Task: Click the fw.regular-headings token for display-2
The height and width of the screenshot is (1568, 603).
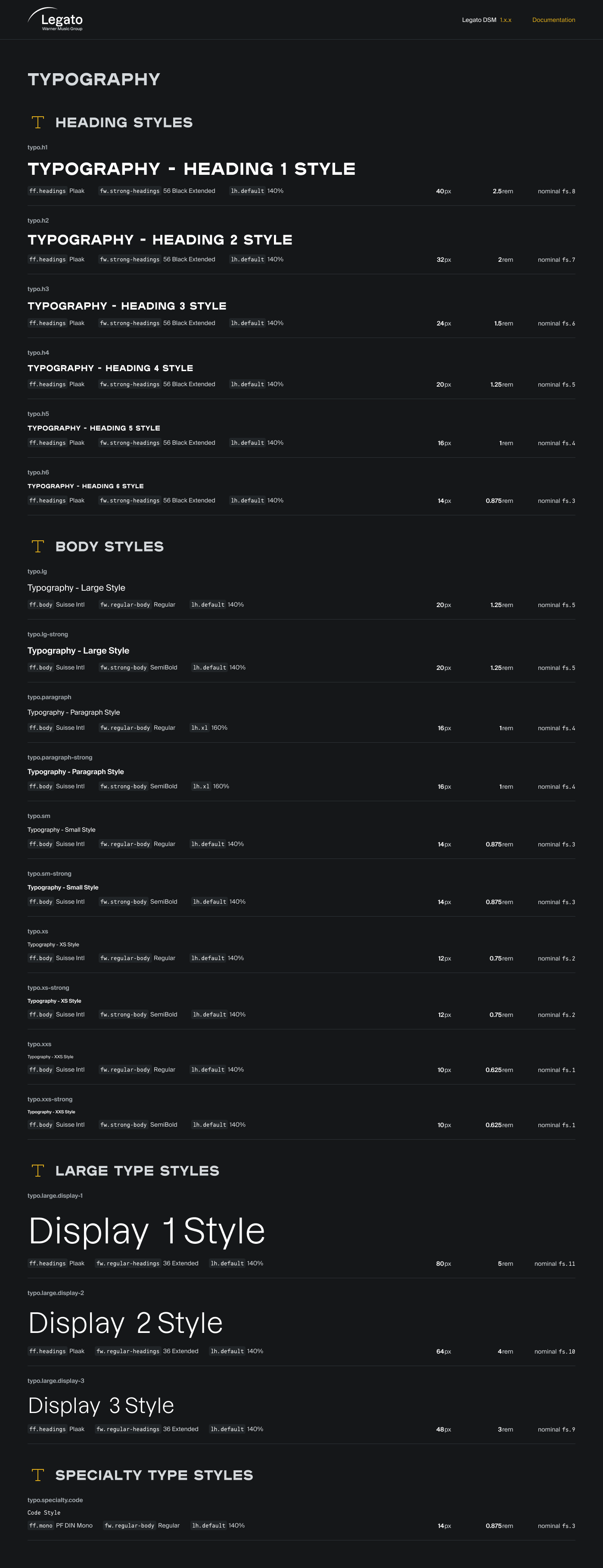Action: tap(128, 1351)
